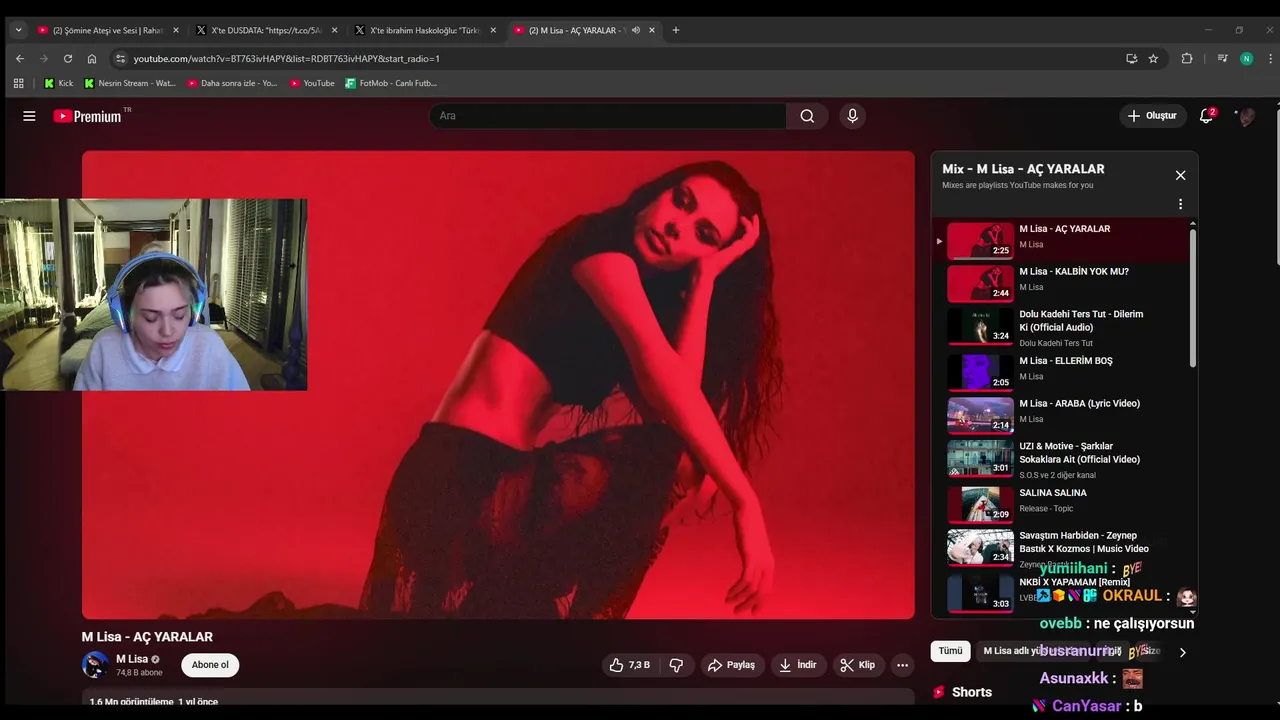Click the URL address bar
This screenshot has width=1280, height=720.
tap(620, 59)
